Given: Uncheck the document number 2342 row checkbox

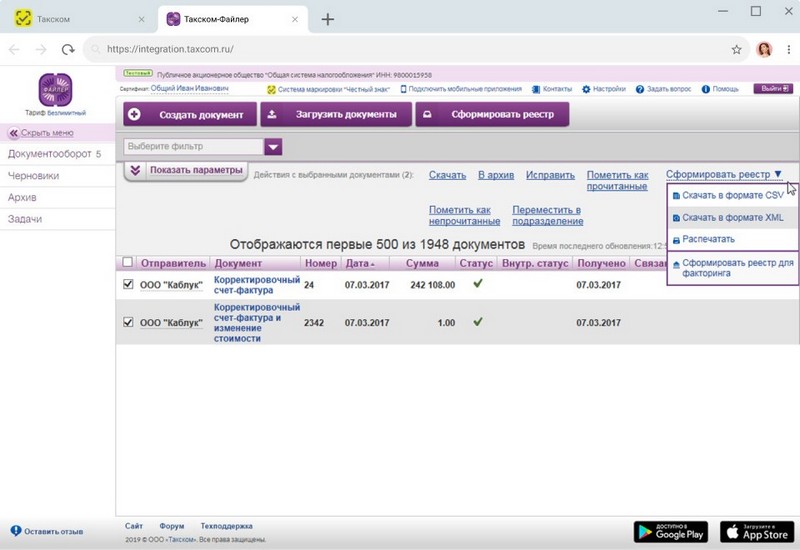Looking at the screenshot, I should coord(127,322).
